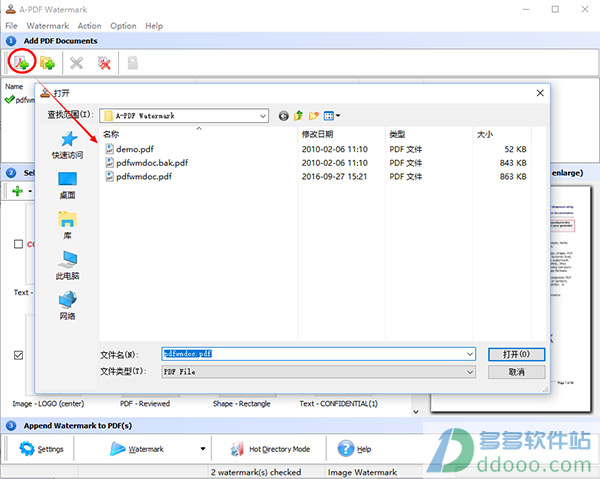Click the Watermark play arrow button
The width and height of the screenshot is (600, 479).
pyautogui.click(x=137, y=449)
